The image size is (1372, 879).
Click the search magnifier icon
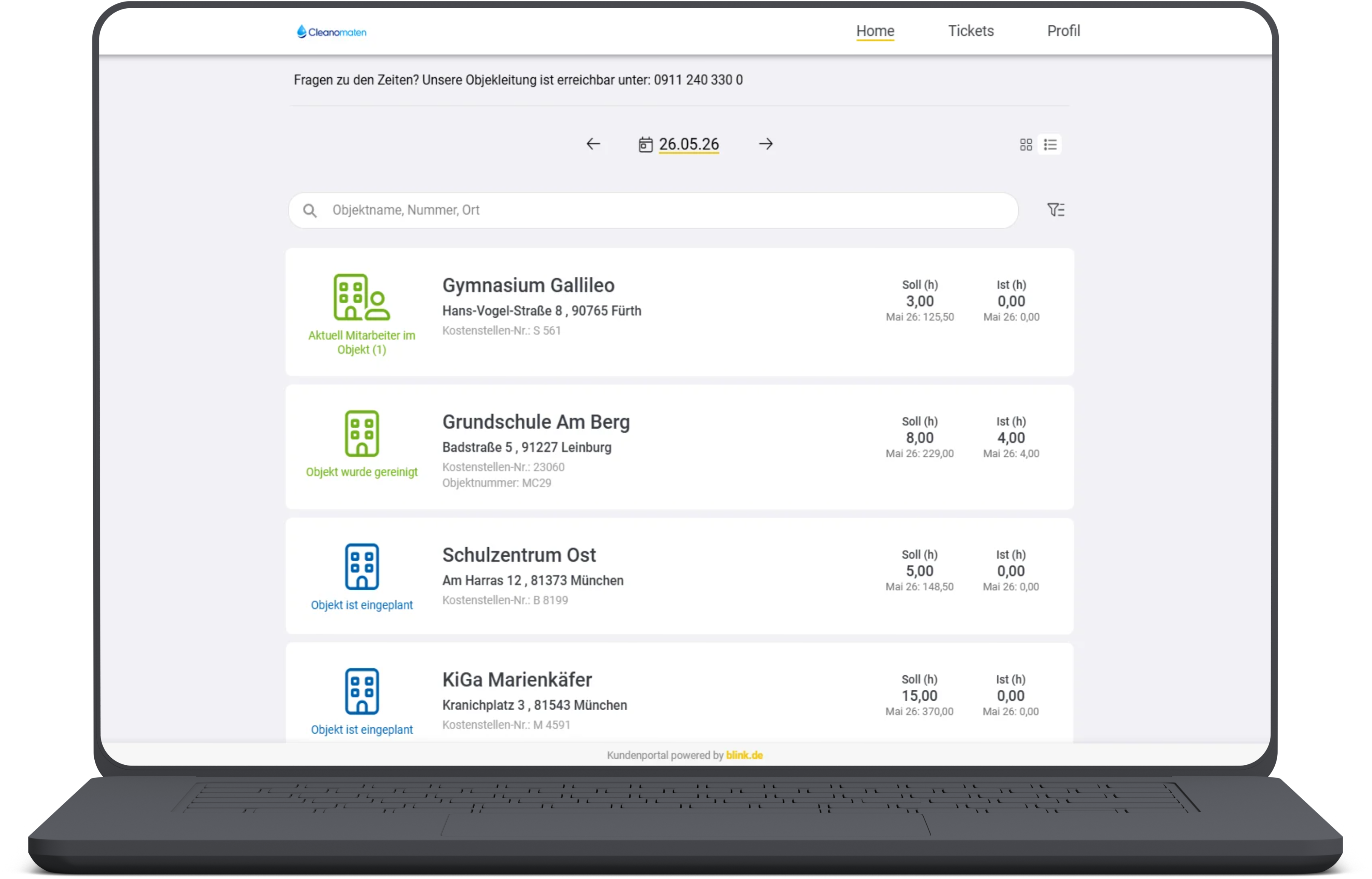tap(310, 211)
